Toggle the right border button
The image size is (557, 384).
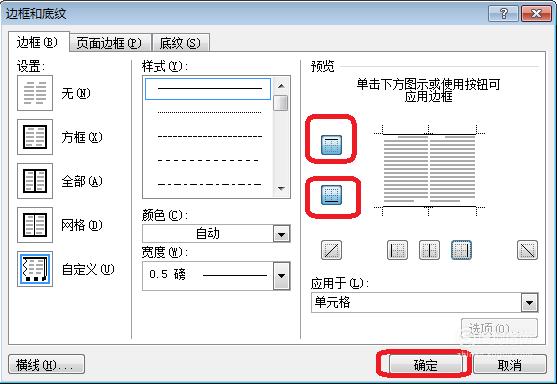461,250
